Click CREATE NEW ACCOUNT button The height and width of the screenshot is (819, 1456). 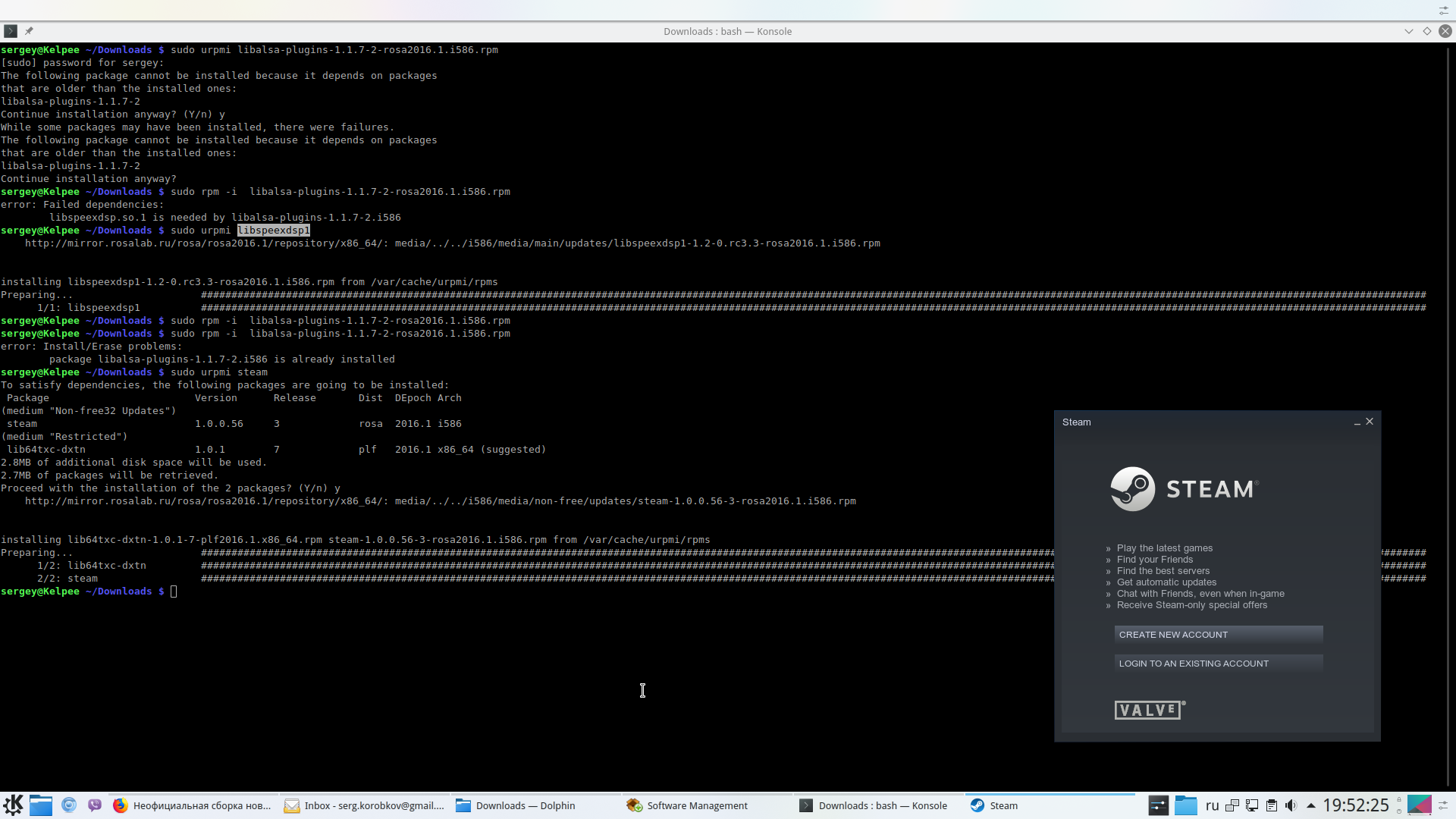[x=1218, y=635]
